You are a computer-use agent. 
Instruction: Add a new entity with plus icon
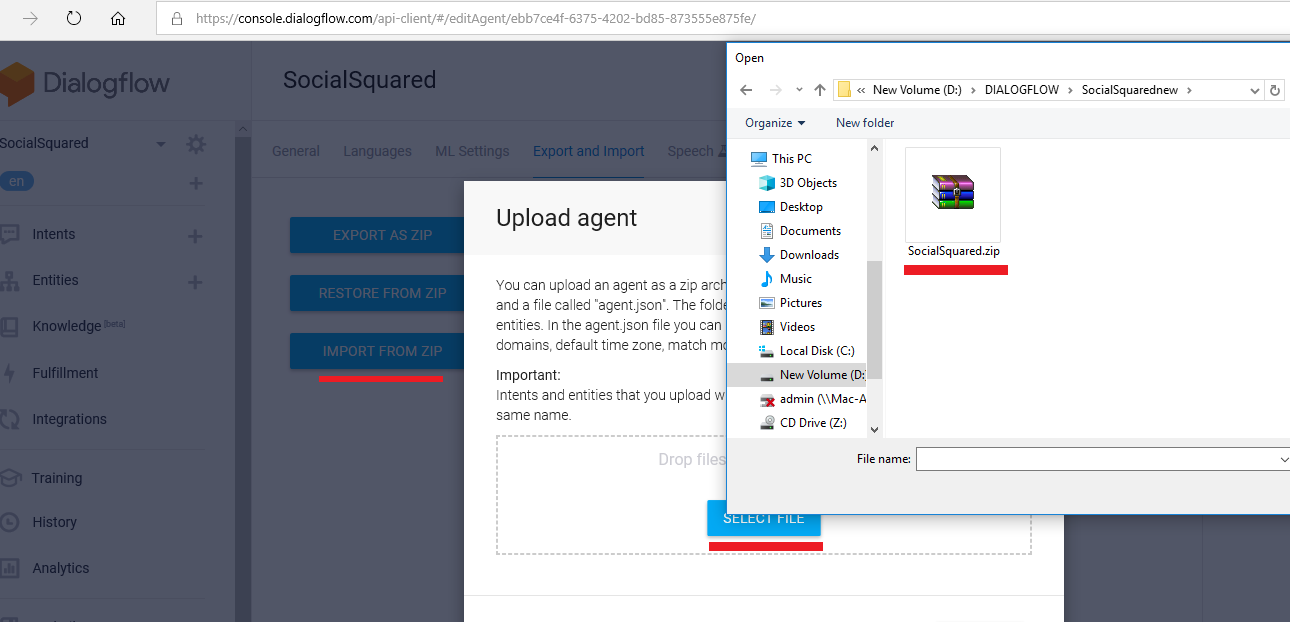coord(195,282)
